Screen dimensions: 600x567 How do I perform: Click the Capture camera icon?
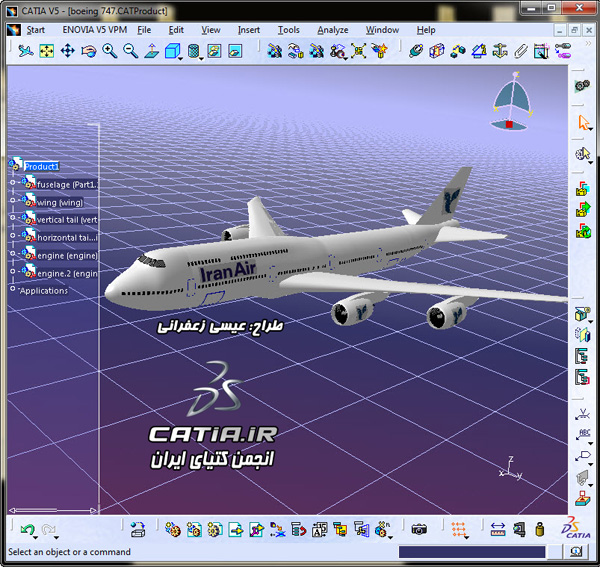(419, 530)
